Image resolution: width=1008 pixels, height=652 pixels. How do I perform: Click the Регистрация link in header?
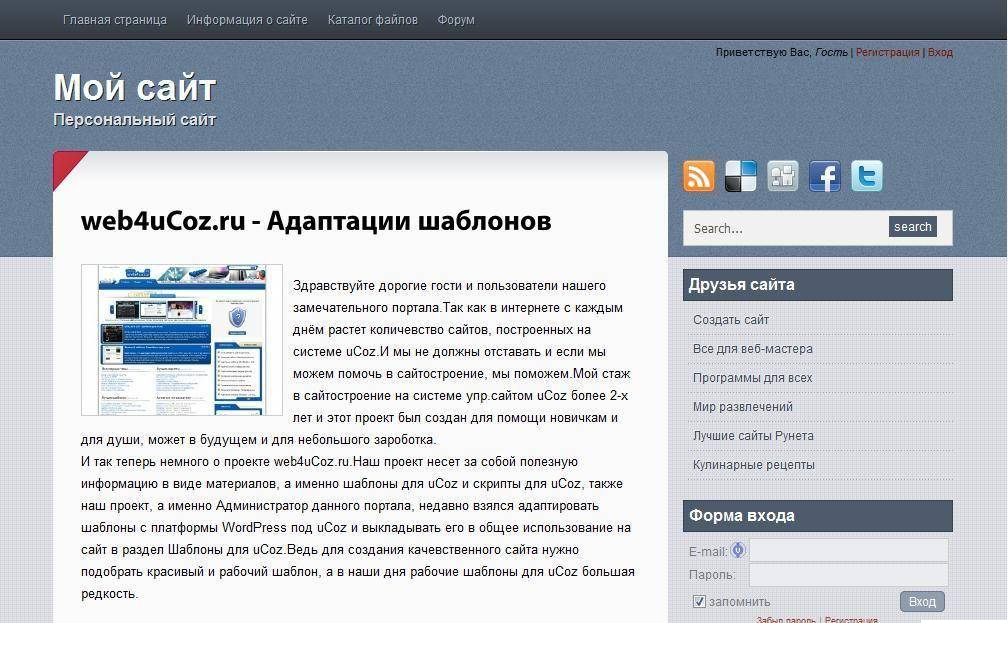[x=888, y=52]
